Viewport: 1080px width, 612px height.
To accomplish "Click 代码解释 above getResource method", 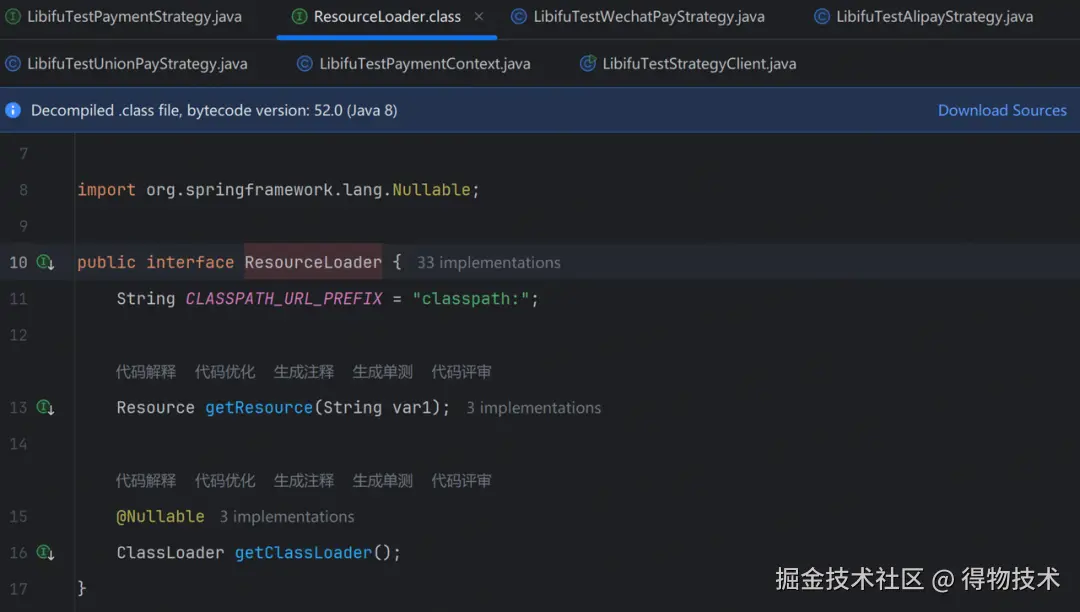I will click(146, 372).
